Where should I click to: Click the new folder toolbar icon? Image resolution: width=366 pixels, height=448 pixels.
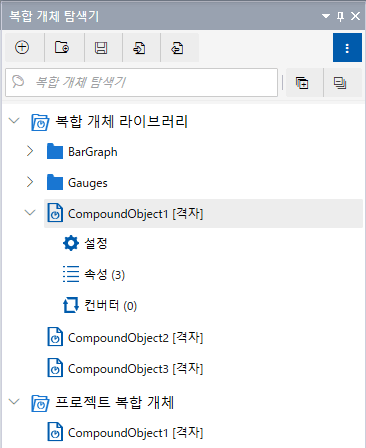point(62,47)
